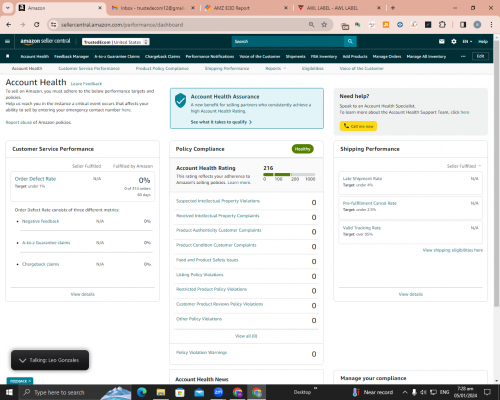Click the Account Health Rating progress bar
500x400 pixels.
(x=289, y=174)
